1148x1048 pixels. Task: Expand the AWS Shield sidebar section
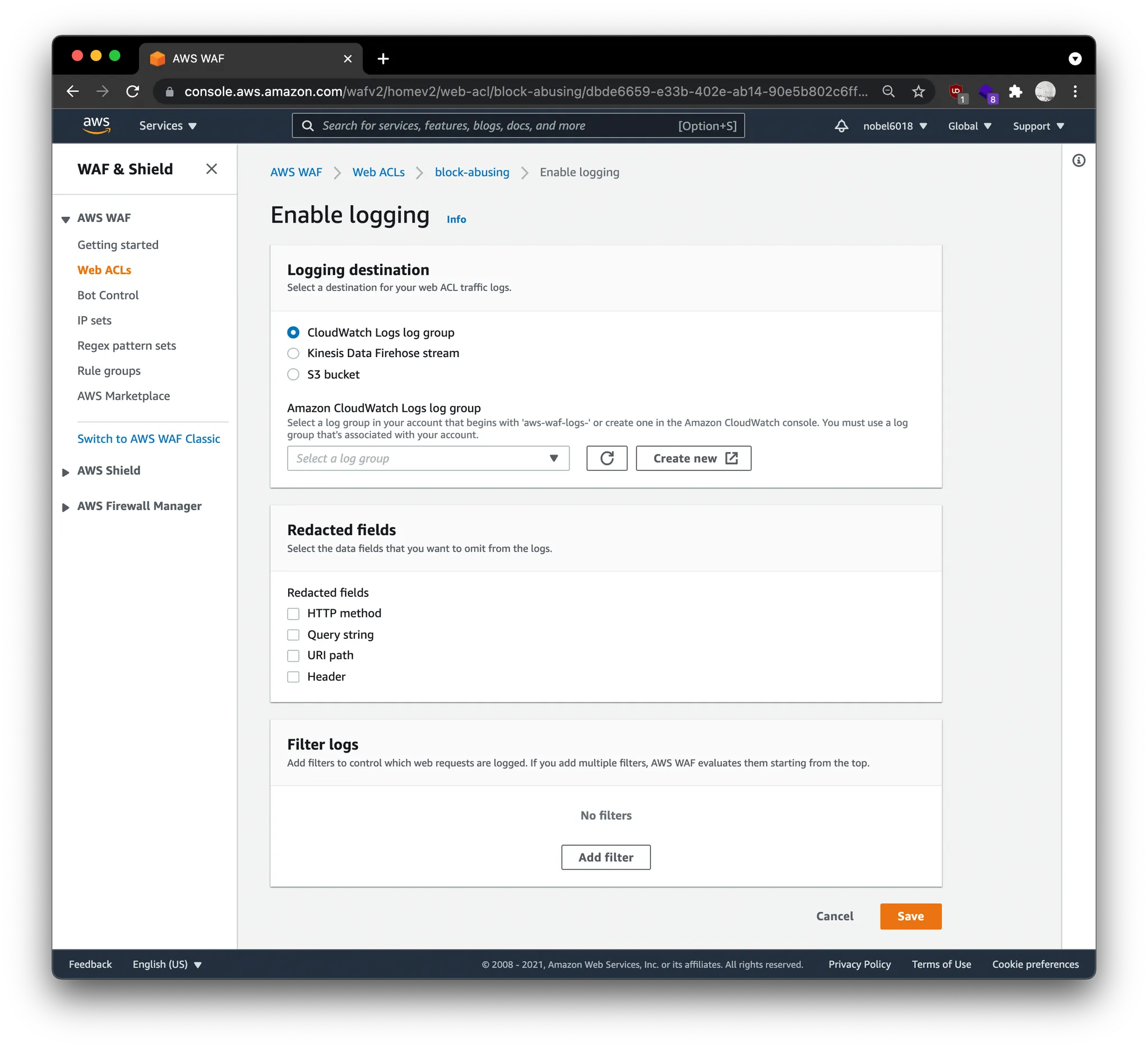pos(108,471)
